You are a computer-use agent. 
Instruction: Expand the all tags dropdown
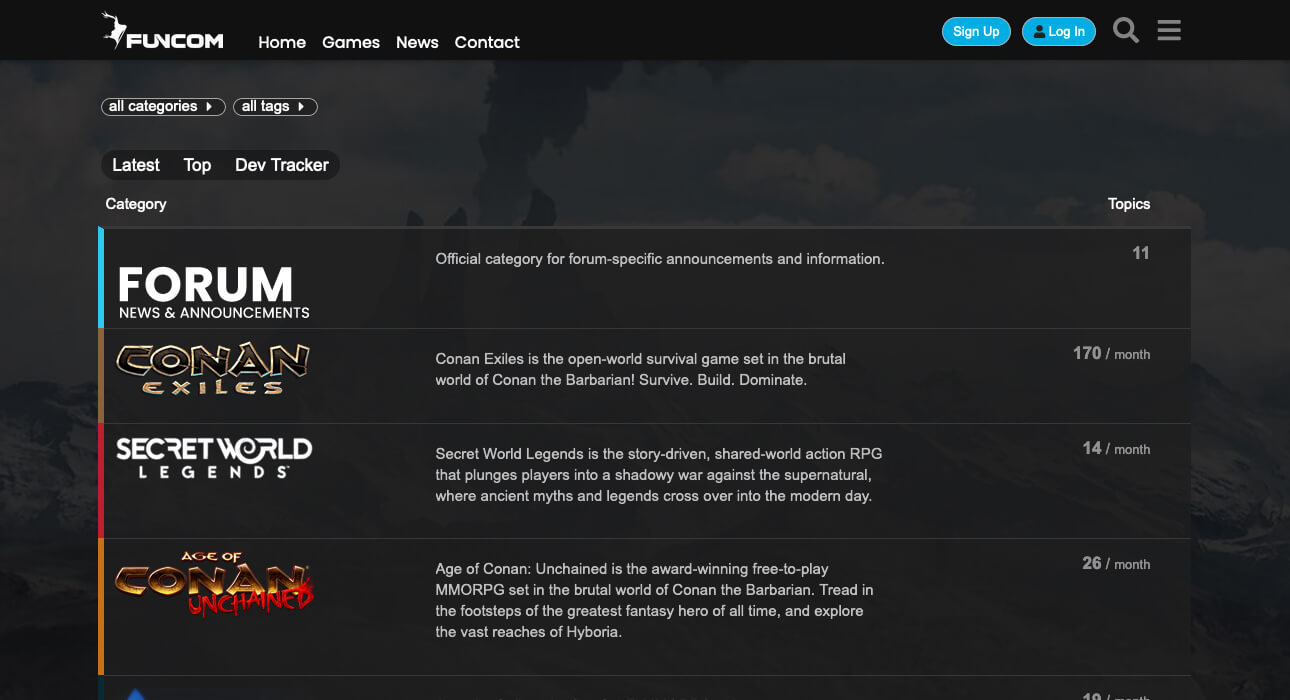click(275, 106)
